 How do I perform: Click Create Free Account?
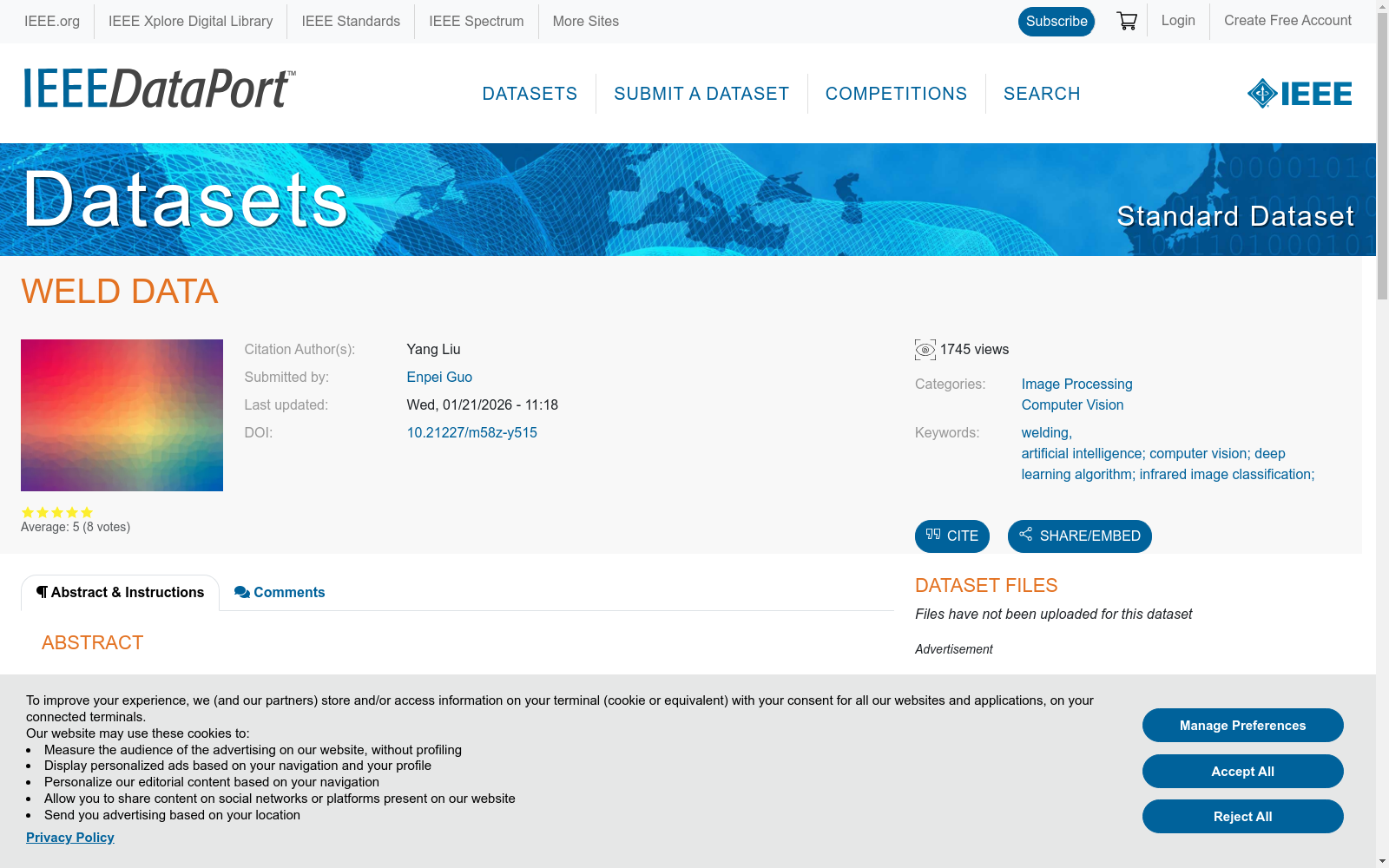pos(1287,21)
